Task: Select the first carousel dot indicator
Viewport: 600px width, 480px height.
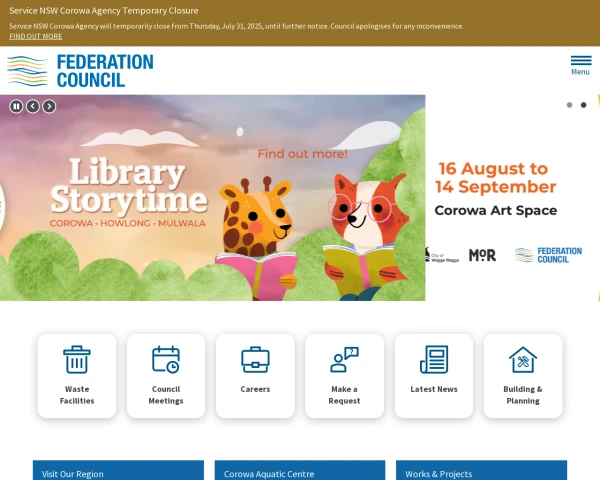Action: (569, 105)
